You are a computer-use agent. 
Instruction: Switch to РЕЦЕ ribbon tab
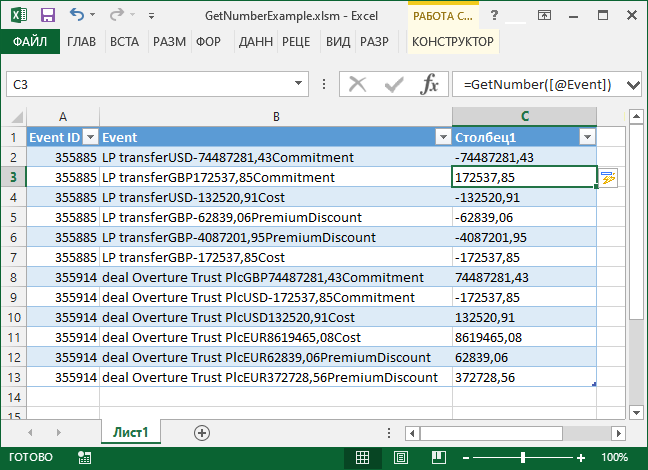(296, 41)
